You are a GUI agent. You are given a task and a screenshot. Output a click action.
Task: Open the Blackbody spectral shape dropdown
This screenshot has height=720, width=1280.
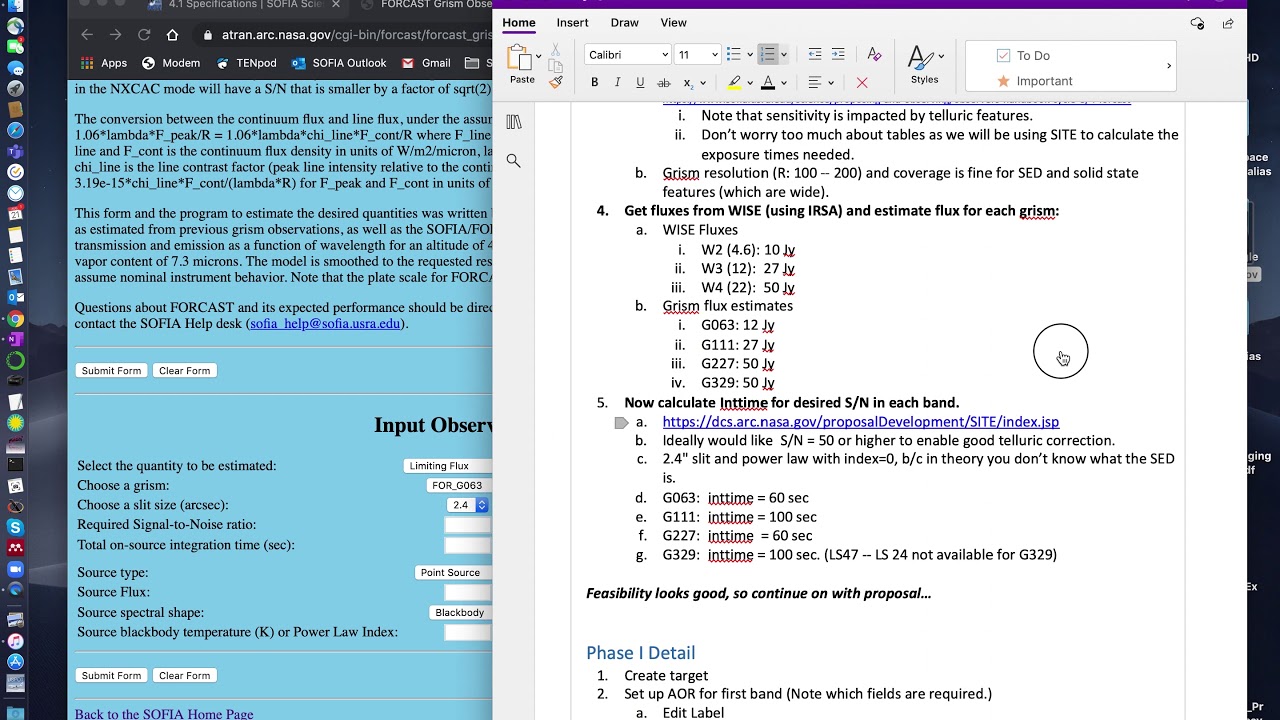coord(460,613)
